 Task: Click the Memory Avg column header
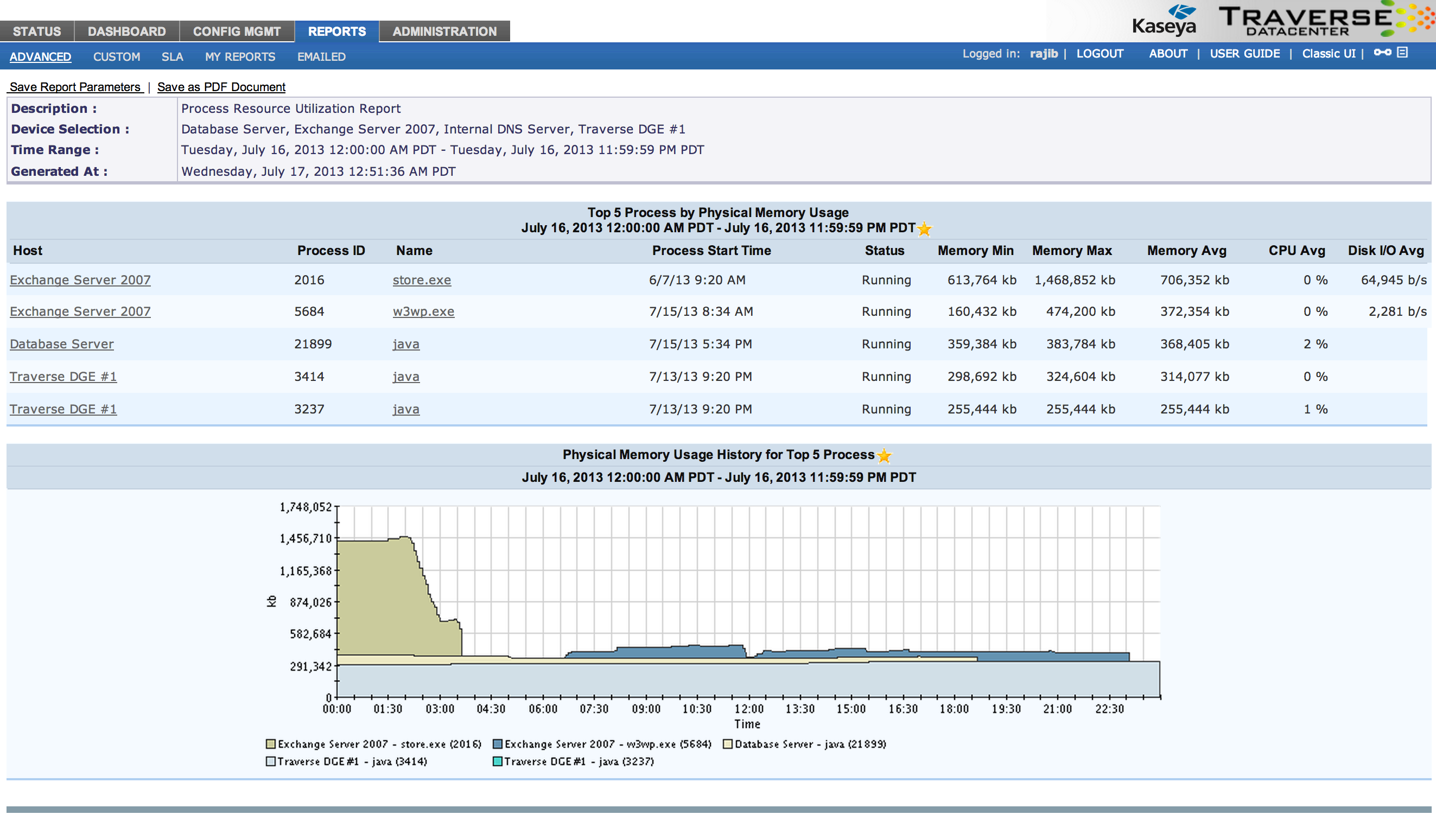1186,250
